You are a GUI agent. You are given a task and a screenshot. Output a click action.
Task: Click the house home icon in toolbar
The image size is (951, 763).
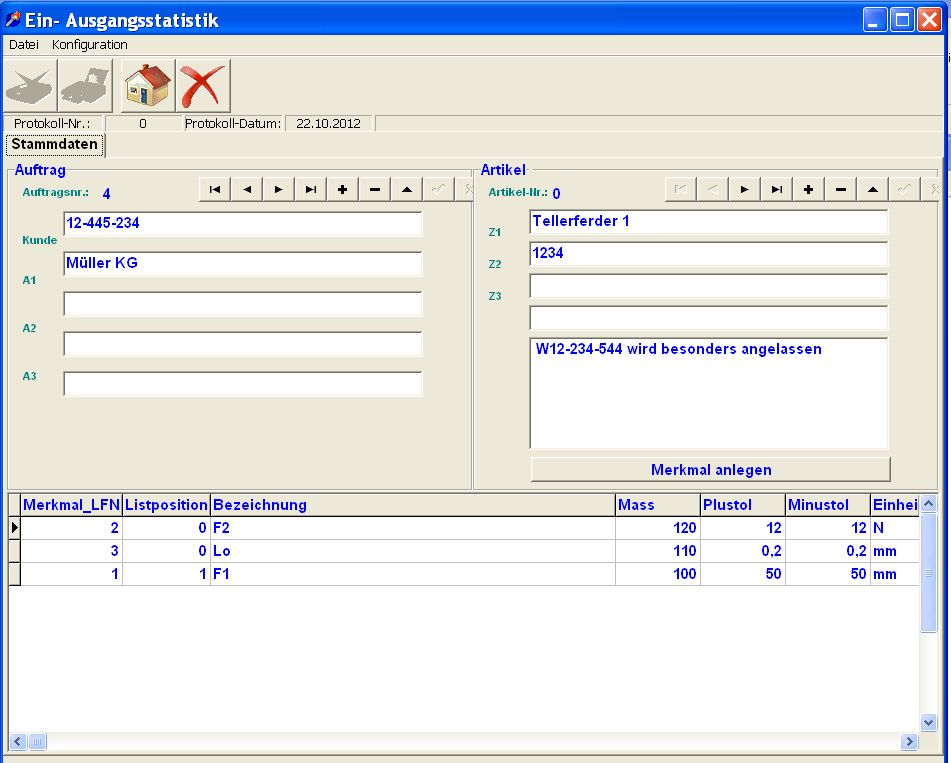tap(147, 86)
